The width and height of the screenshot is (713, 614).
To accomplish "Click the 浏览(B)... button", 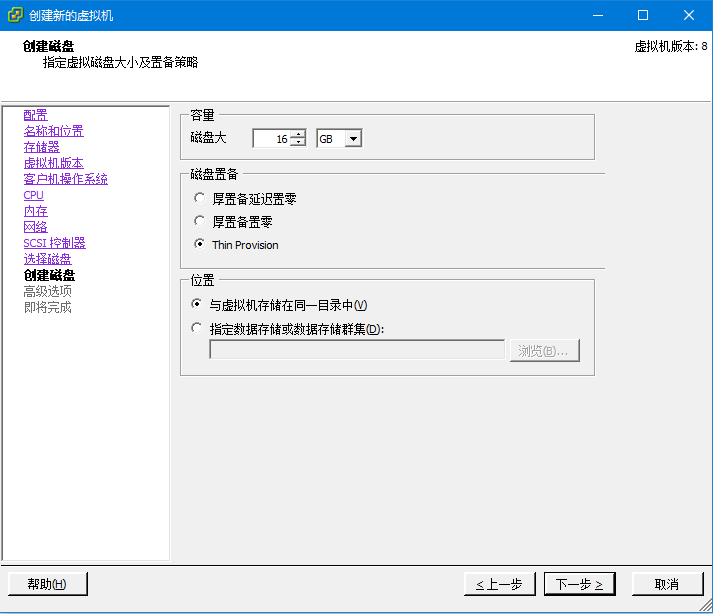I will click(544, 351).
